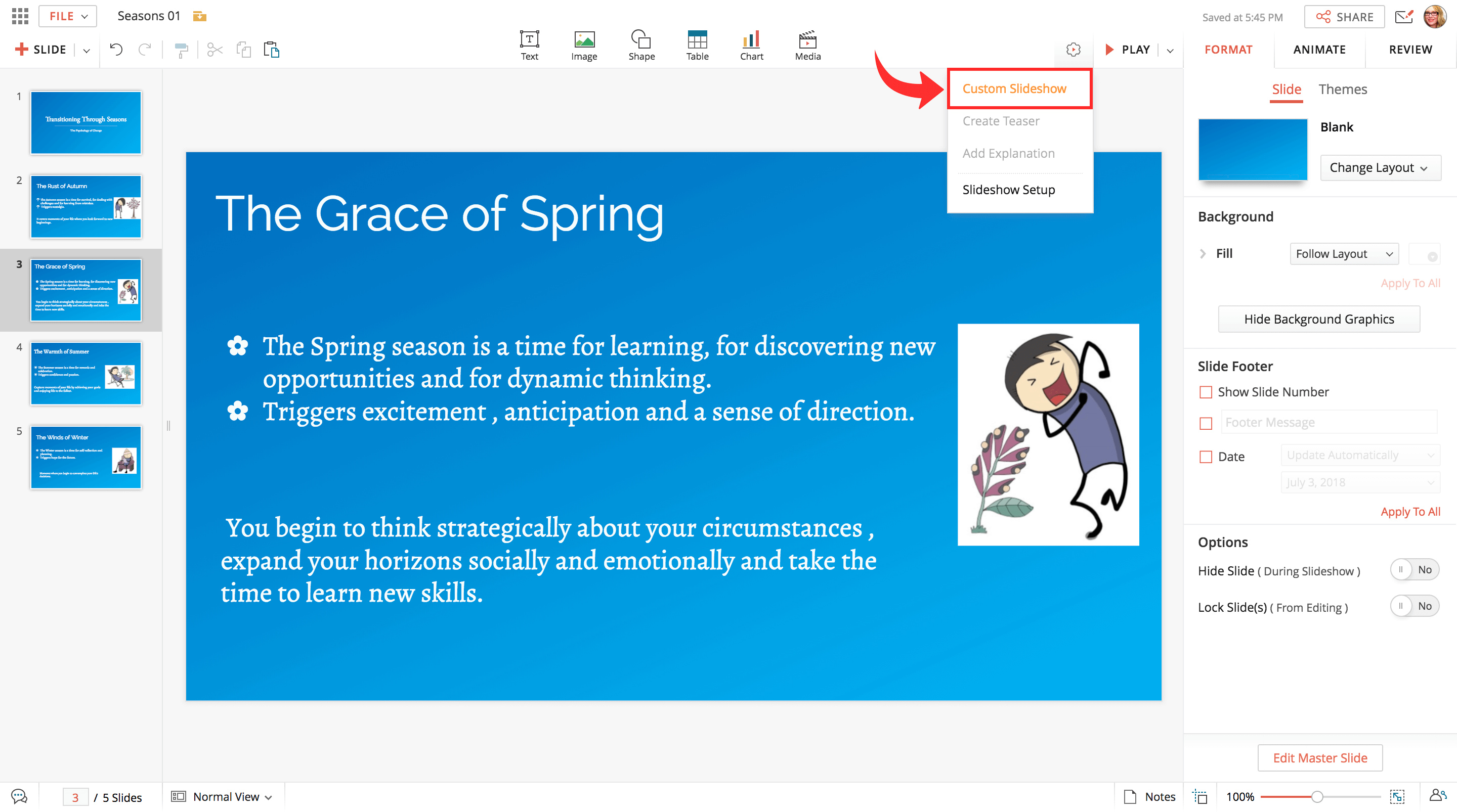
Task: Click the paste clipboard icon
Action: pyautogui.click(x=272, y=50)
